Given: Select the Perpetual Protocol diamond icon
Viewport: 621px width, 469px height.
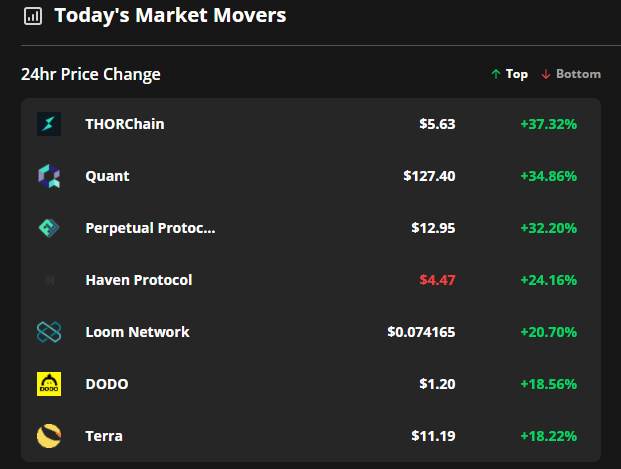Looking at the screenshot, I should (x=49, y=228).
